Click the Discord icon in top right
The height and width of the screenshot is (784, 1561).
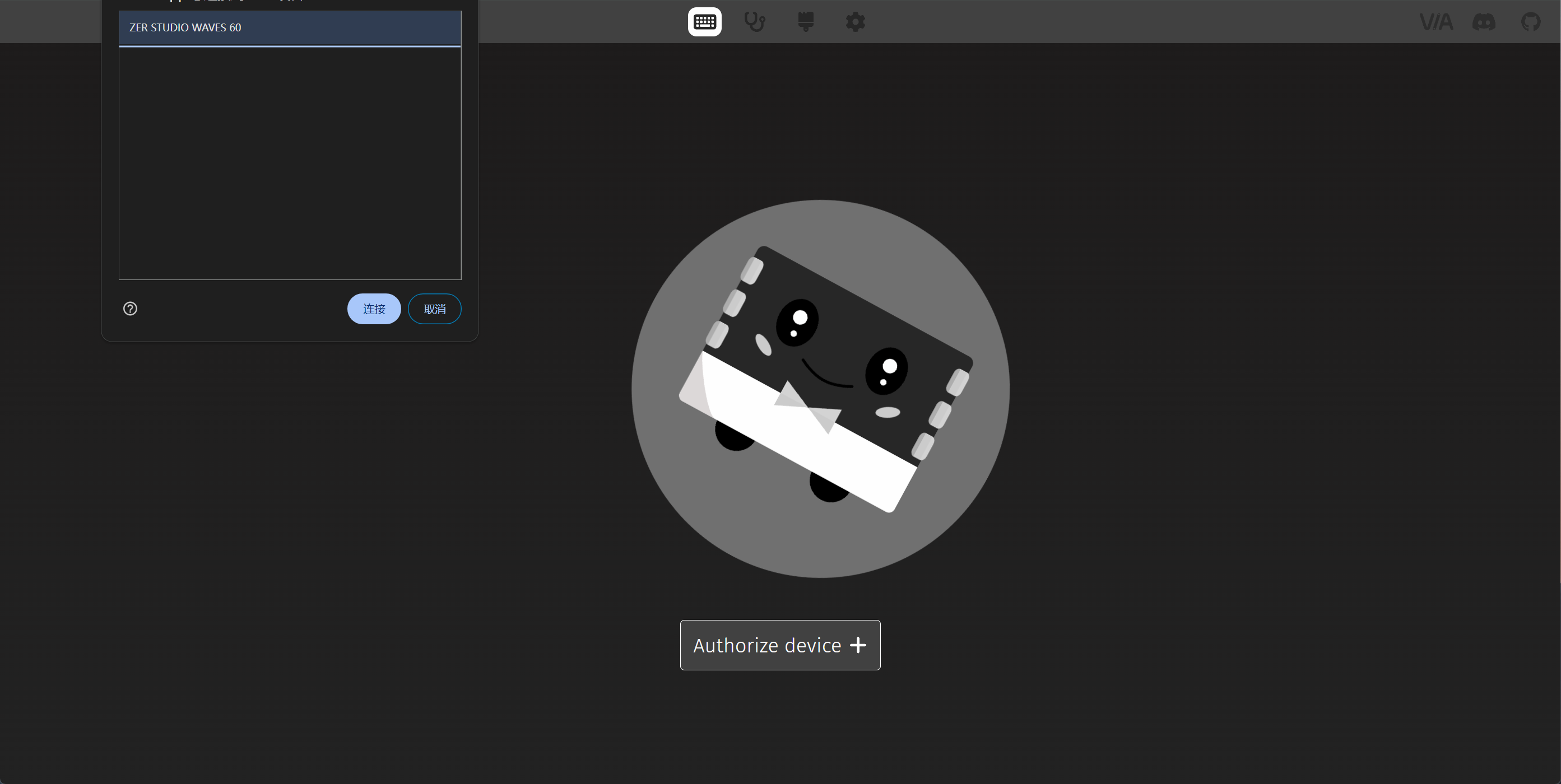tap(1484, 22)
